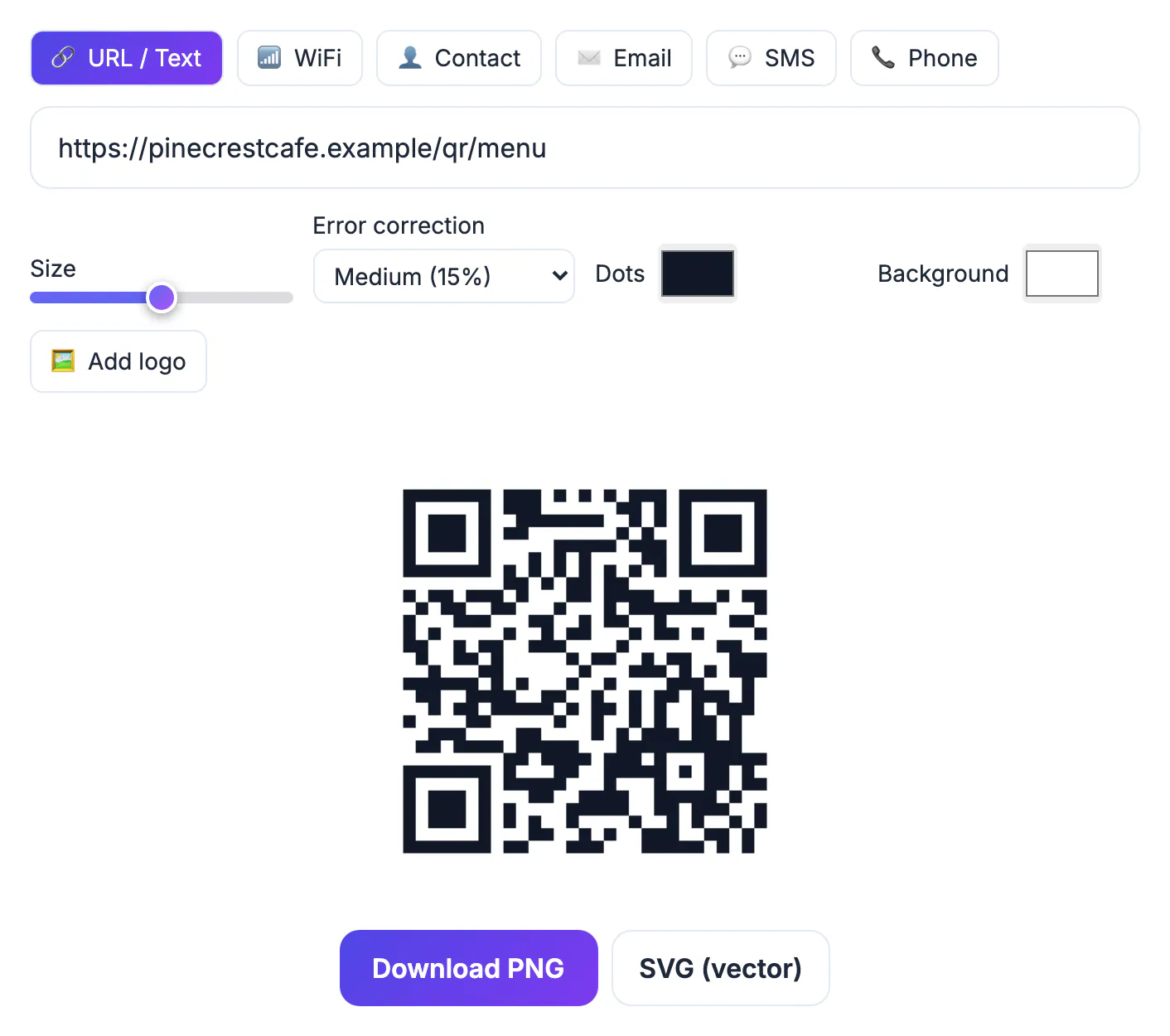Viewport: 1170px width, 1036px height.
Task: Click the Add logo button
Action: click(x=118, y=361)
